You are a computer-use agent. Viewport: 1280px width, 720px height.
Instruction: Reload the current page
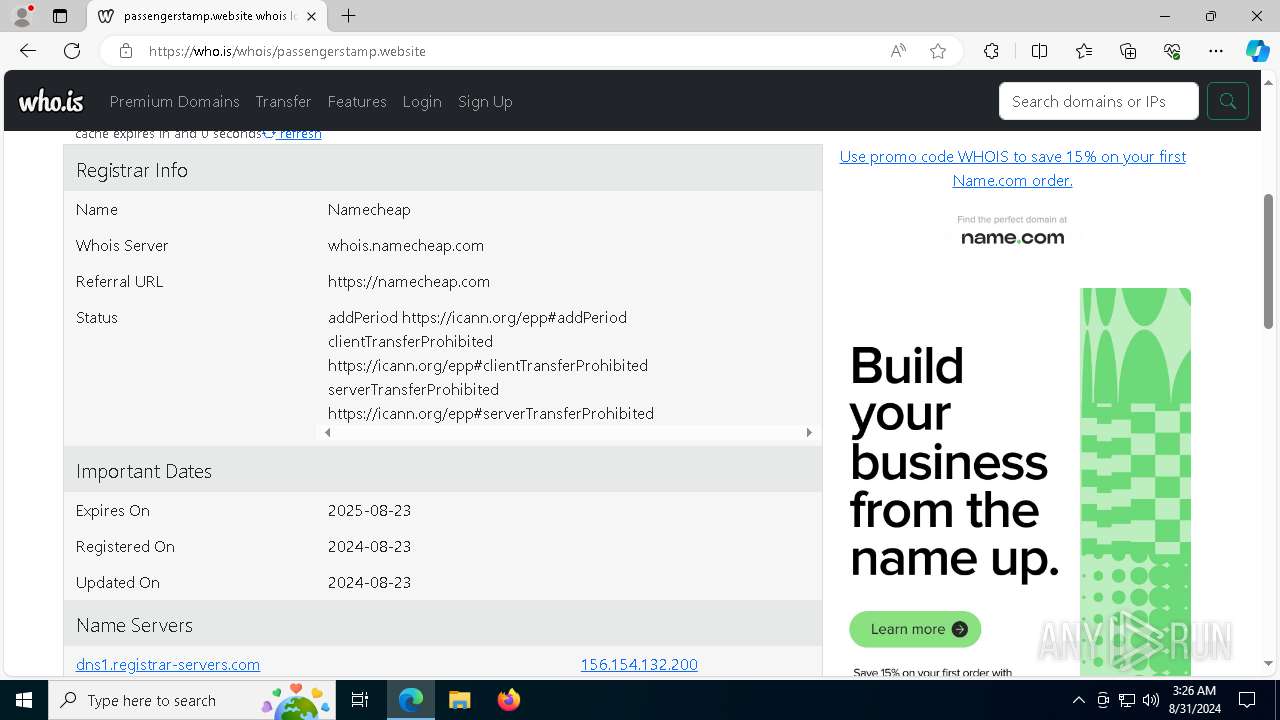click(x=72, y=51)
